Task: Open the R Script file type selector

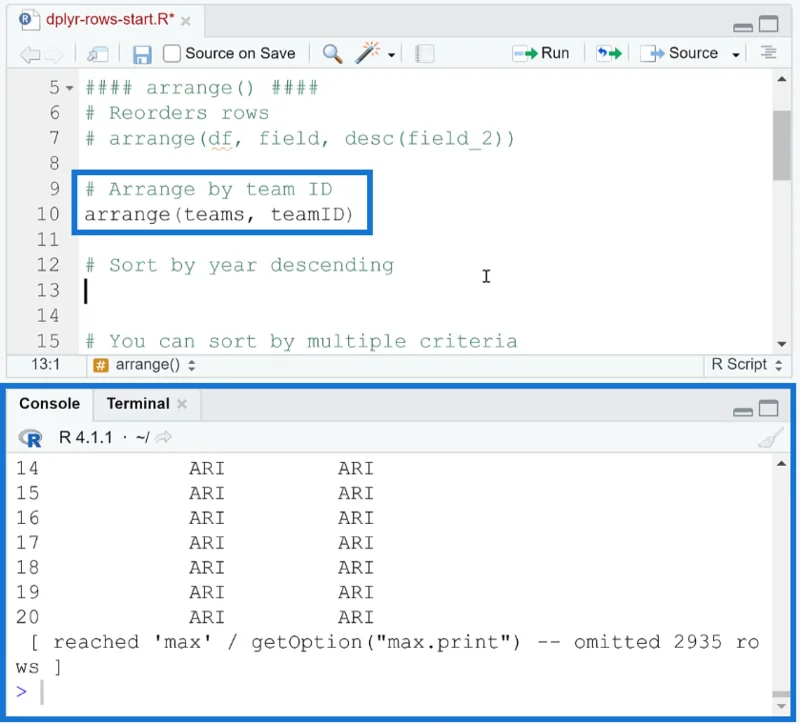Action: [x=746, y=364]
